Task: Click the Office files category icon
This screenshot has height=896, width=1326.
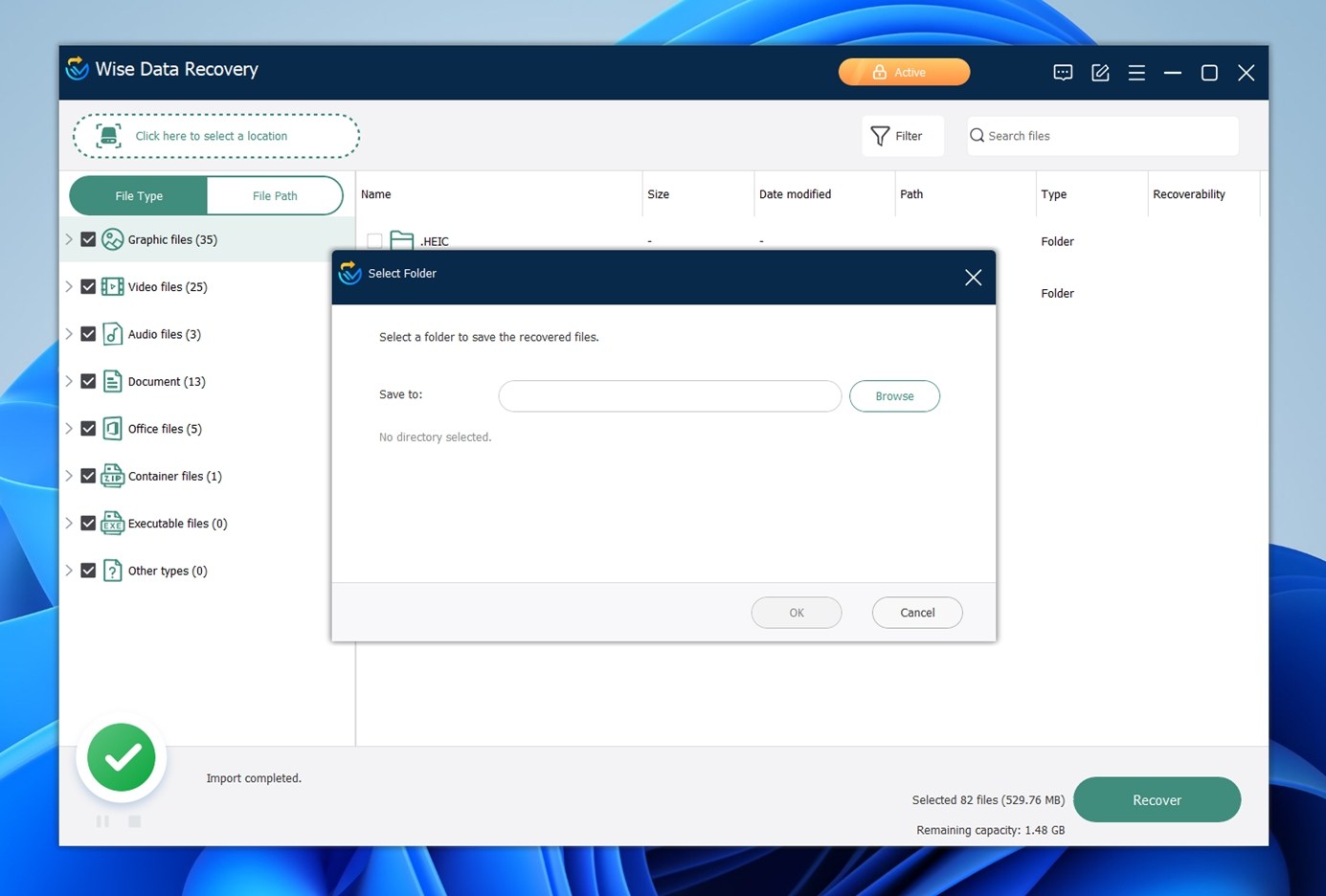Action: tap(113, 428)
